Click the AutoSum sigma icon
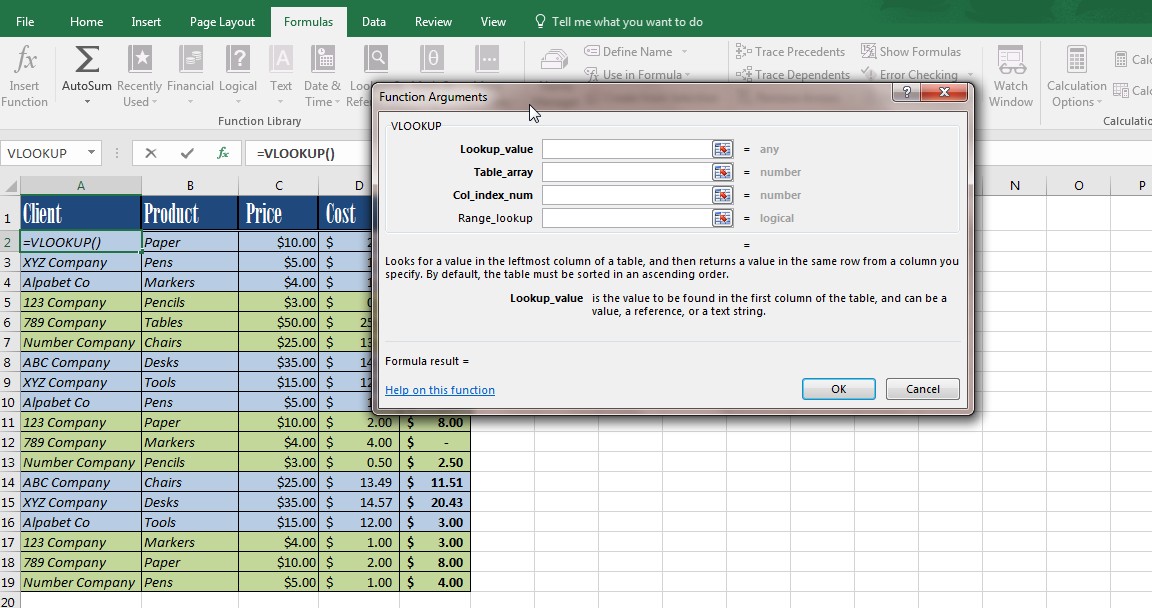 coord(87,59)
